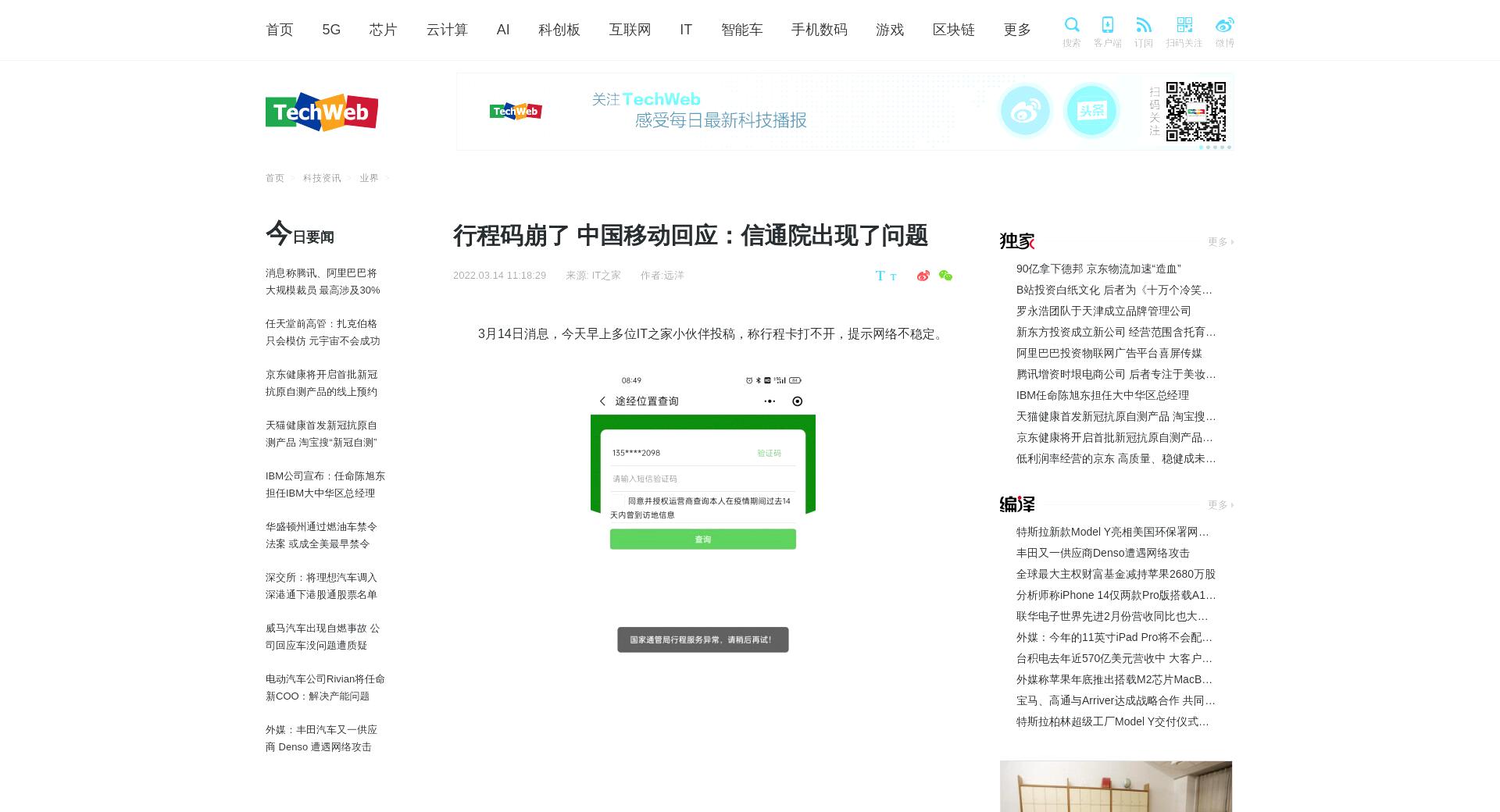
Task: Open the 互联网 navigation item
Action: tap(630, 30)
